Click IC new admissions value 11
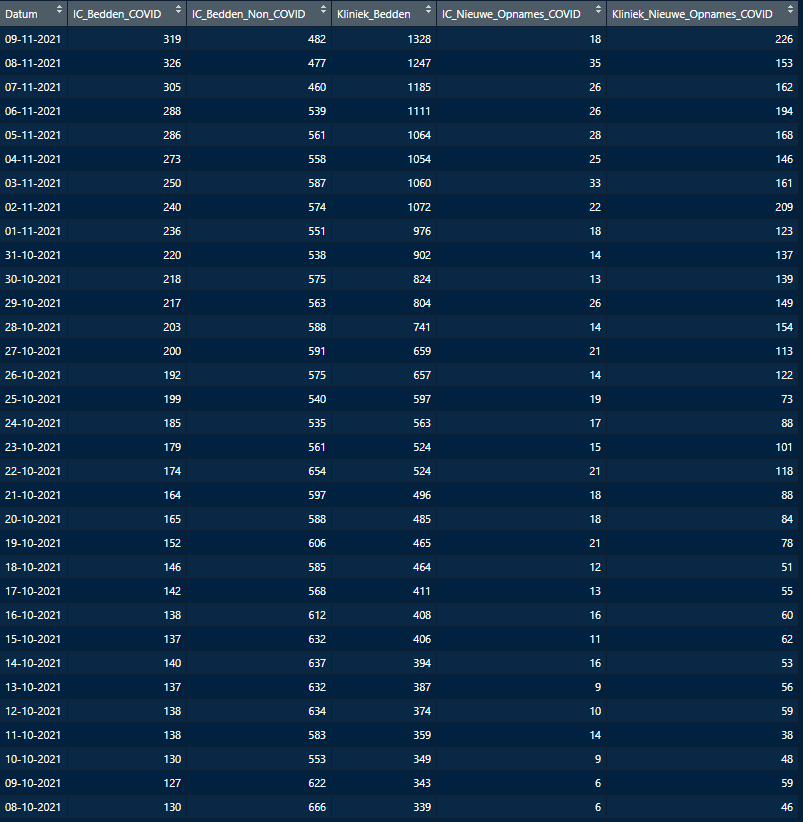Screen dimensions: 803x822 (595, 640)
